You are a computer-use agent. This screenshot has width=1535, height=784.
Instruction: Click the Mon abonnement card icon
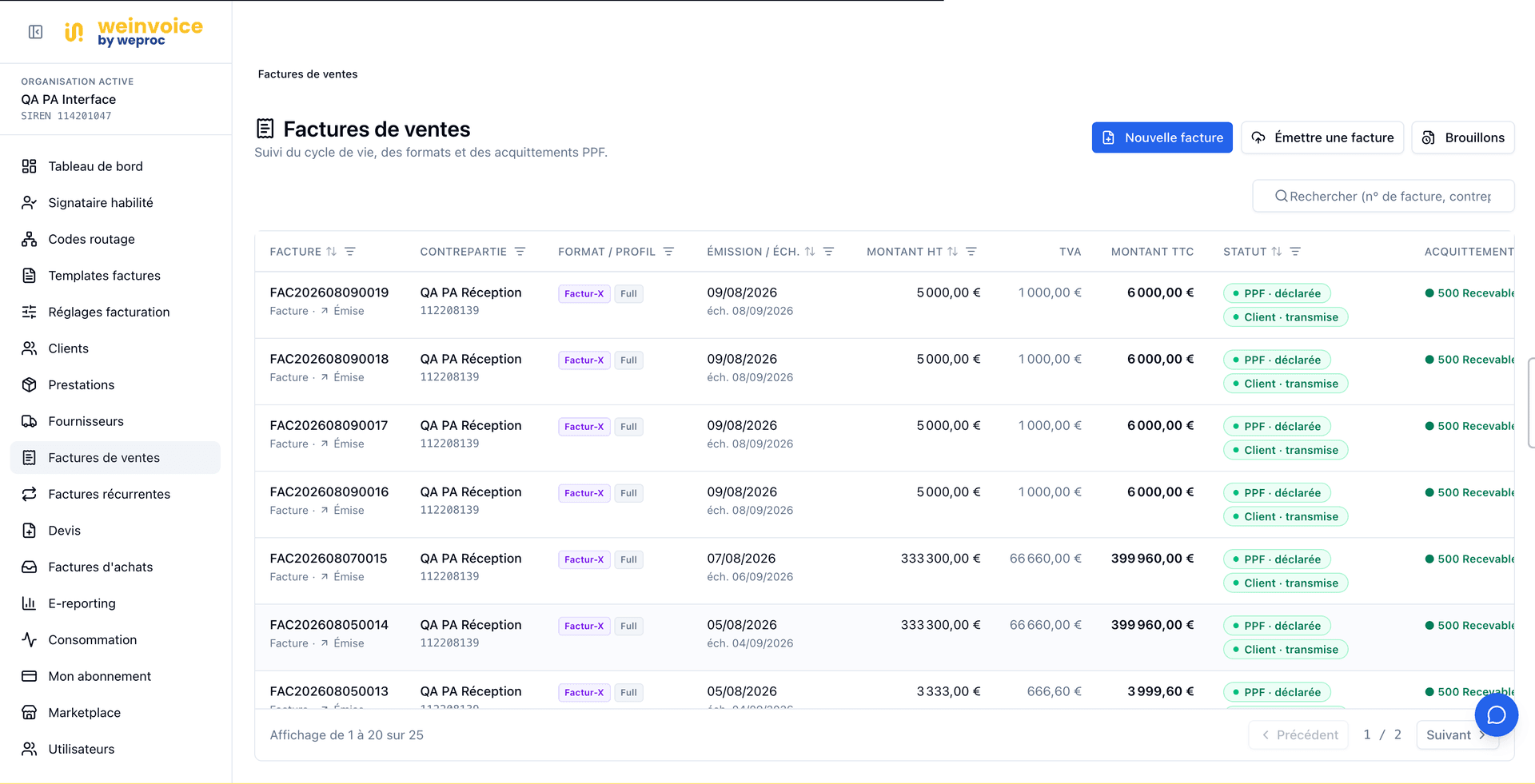(30, 676)
